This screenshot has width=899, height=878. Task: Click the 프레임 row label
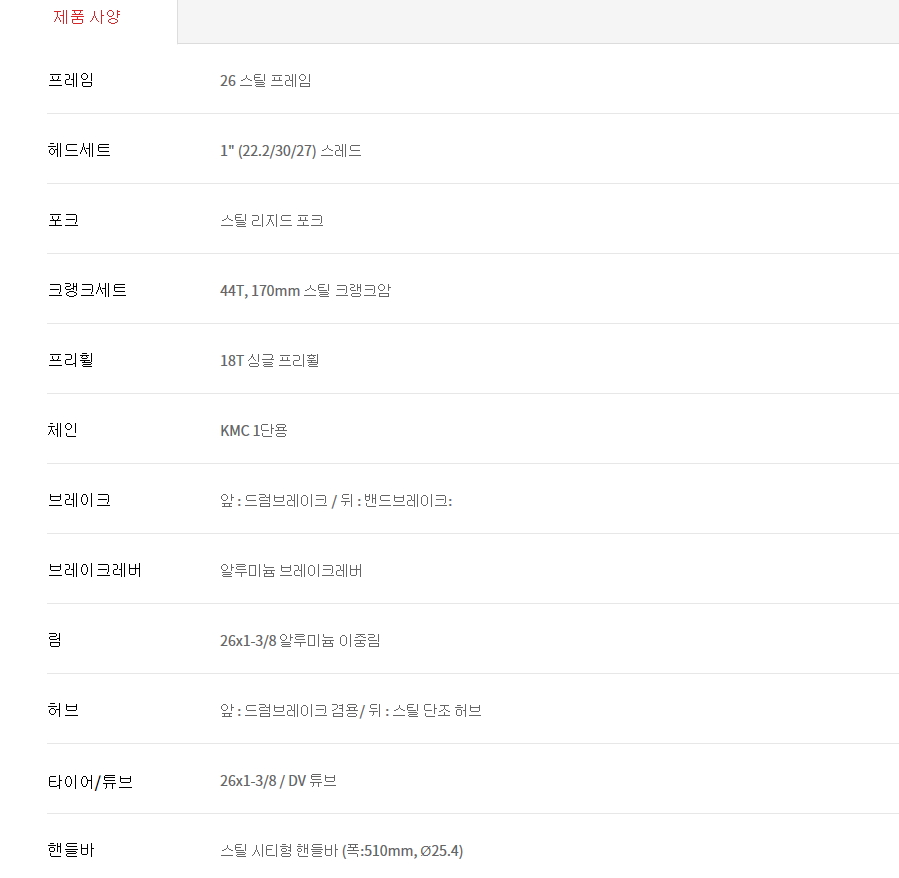(x=71, y=80)
